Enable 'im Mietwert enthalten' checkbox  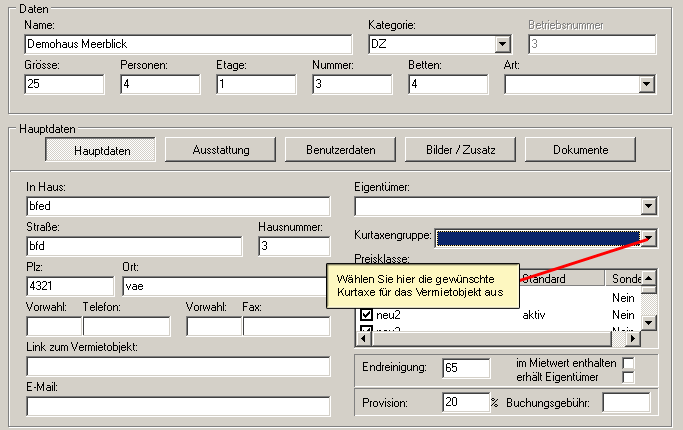click(628, 362)
